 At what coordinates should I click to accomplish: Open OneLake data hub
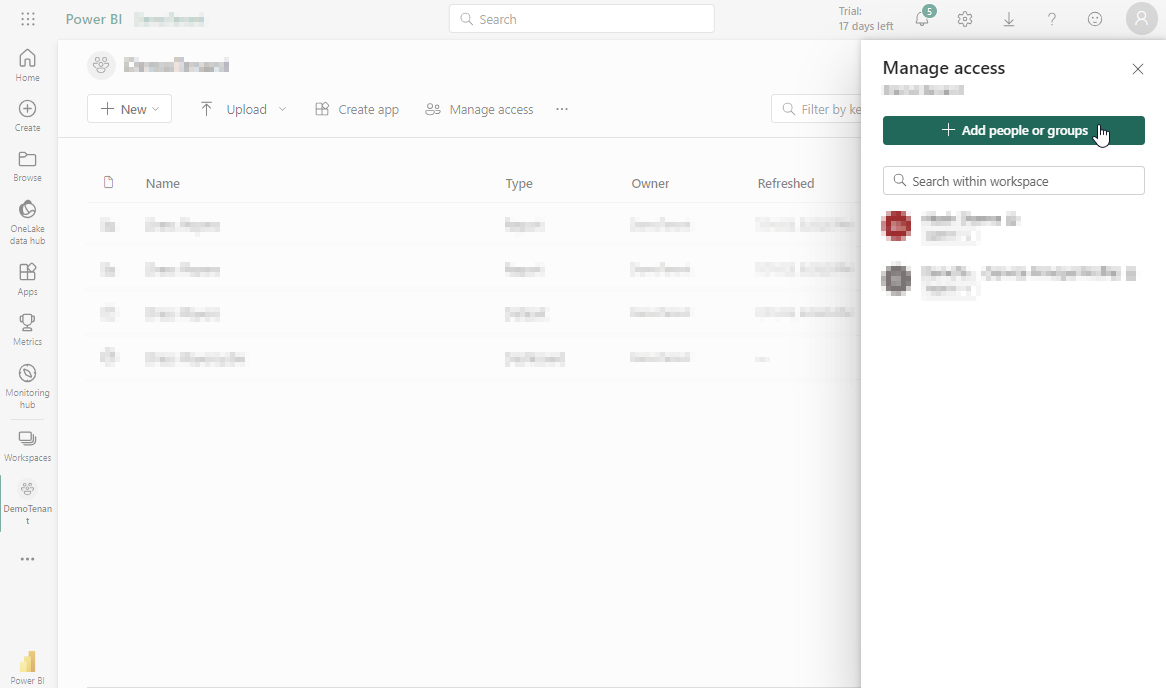point(28,222)
